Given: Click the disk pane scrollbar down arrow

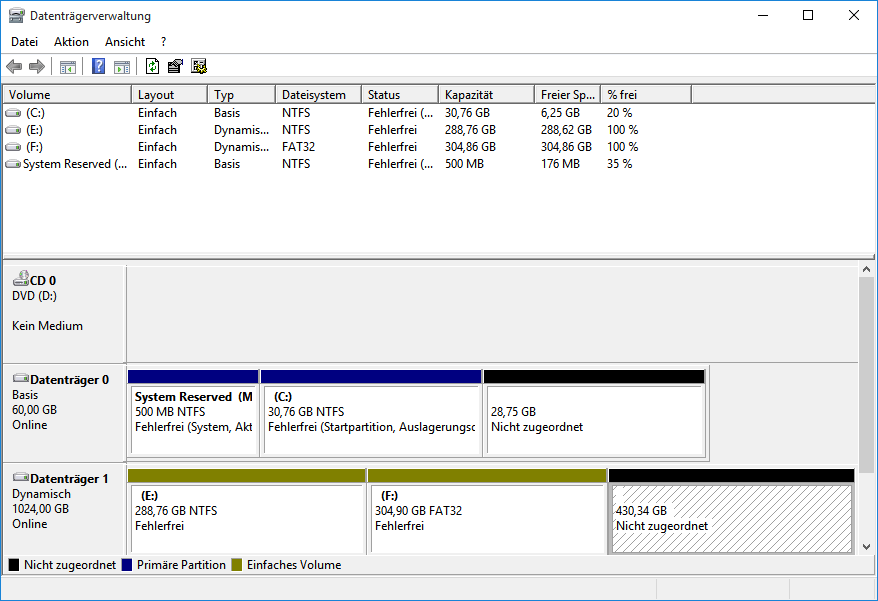Looking at the screenshot, I should pyautogui.click(x=866, y=547).
